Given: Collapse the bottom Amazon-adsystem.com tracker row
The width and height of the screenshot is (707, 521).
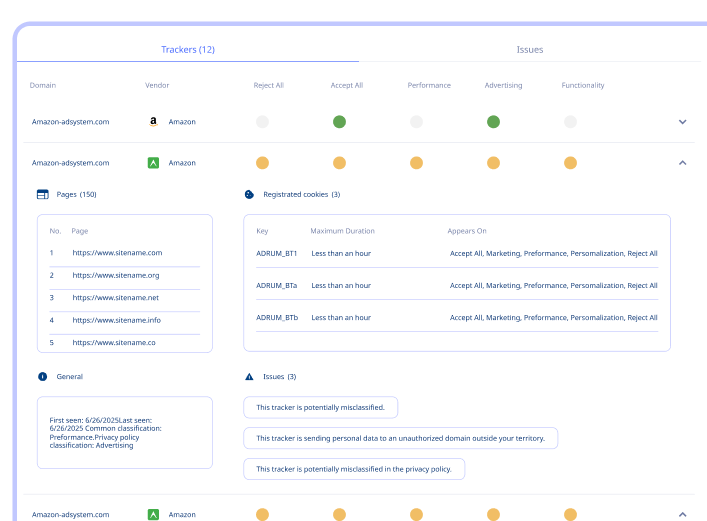Looking at the screenshot, I should pos(682,514).
